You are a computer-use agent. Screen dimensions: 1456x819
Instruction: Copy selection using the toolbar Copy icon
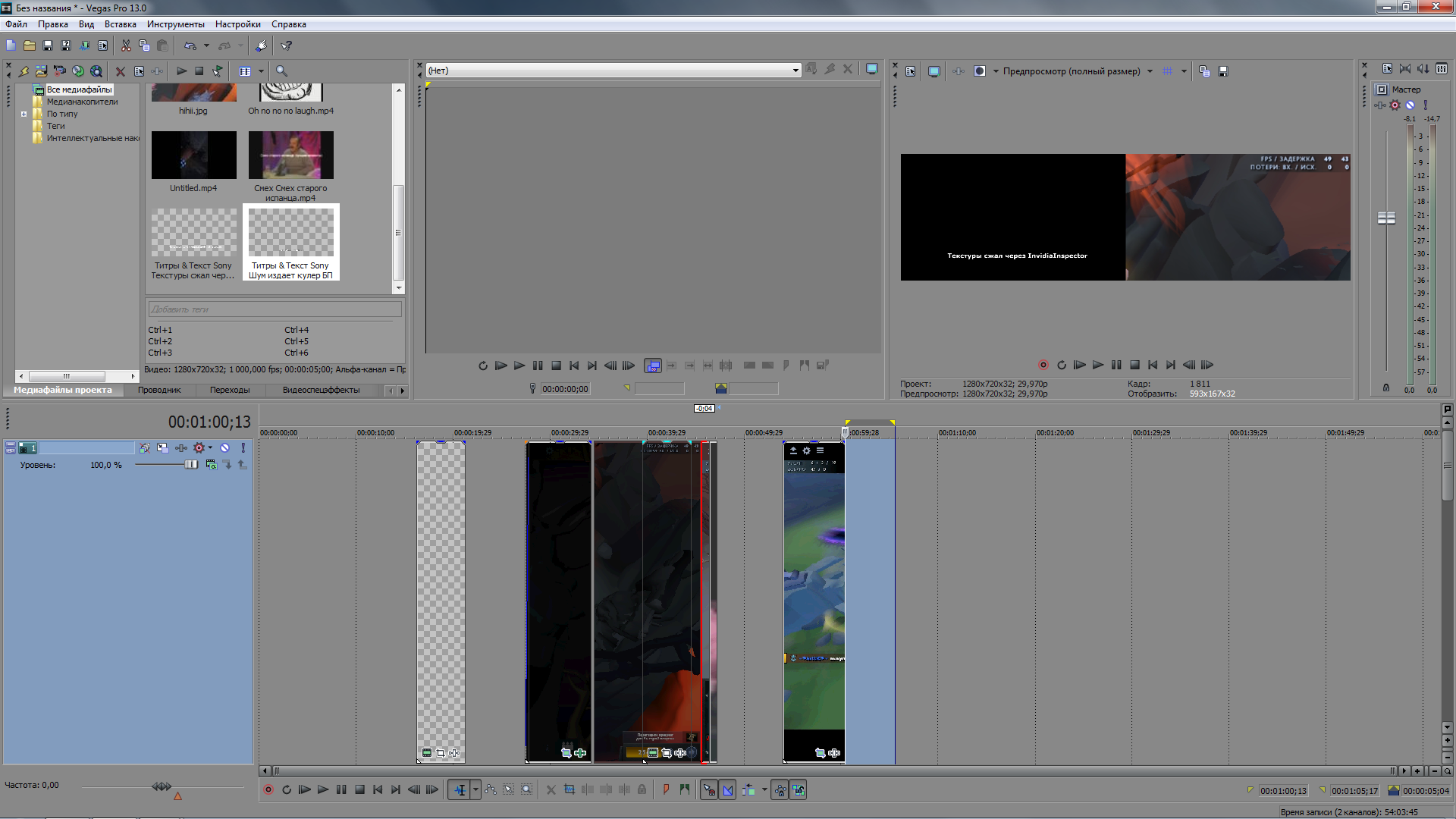(144, 45)
